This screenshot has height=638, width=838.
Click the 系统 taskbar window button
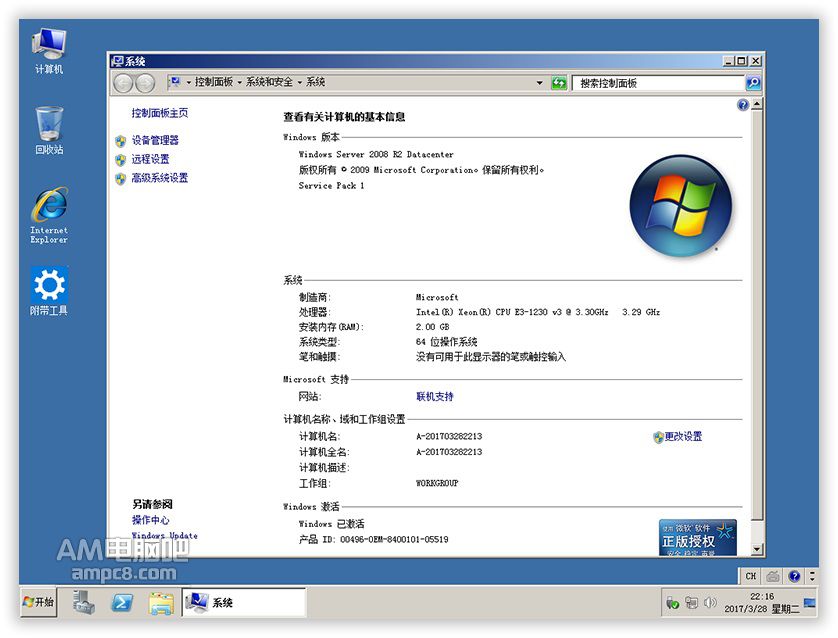pos(244,603)
